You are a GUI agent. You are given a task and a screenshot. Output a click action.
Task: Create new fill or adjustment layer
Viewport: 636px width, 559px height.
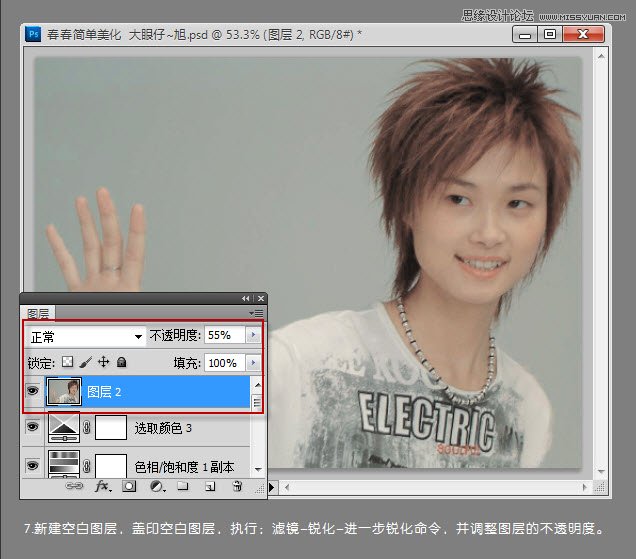(x=157, y=486)
